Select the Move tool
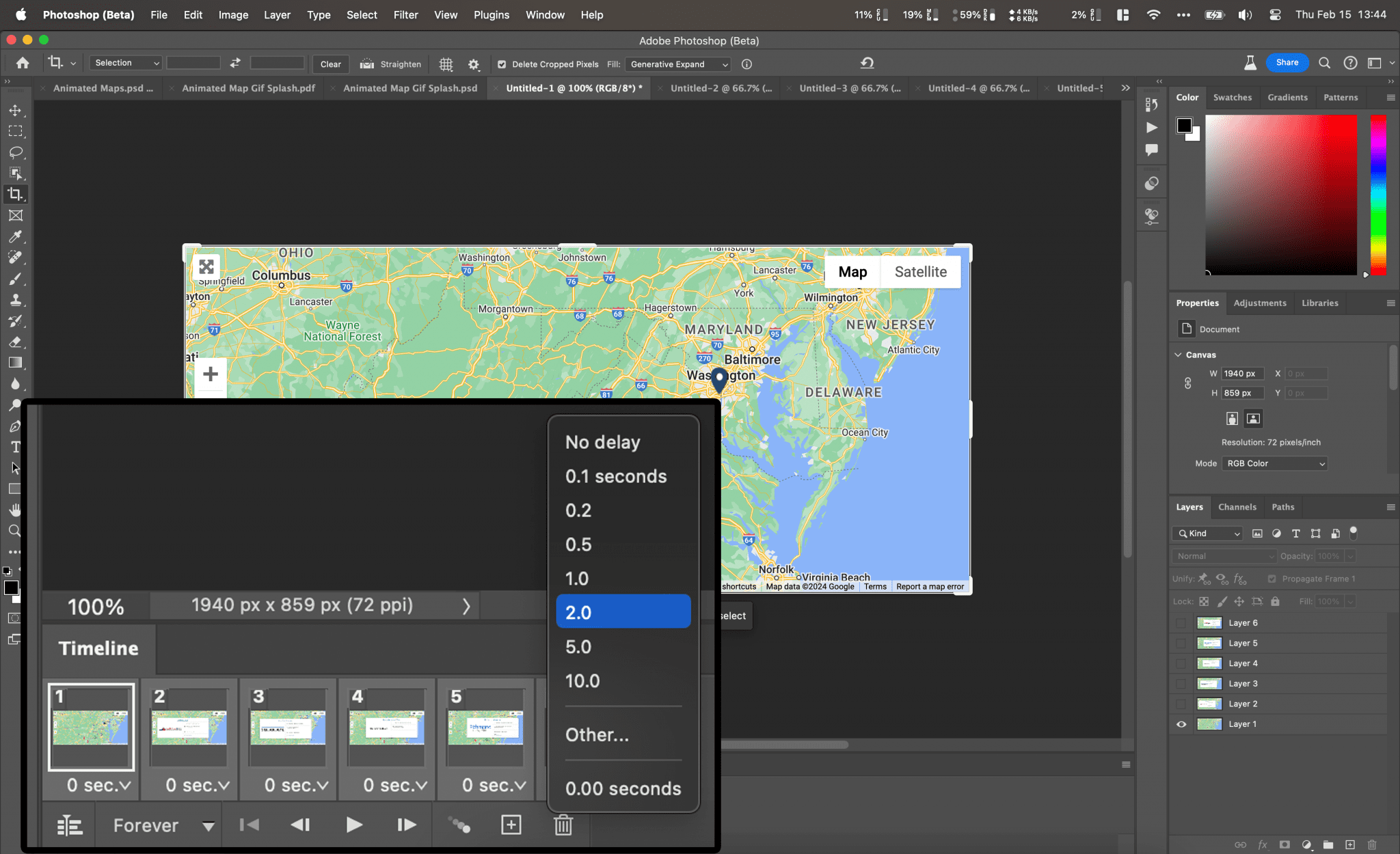The width and height of the screenshot is (1400, 854). tap(16, 109)
